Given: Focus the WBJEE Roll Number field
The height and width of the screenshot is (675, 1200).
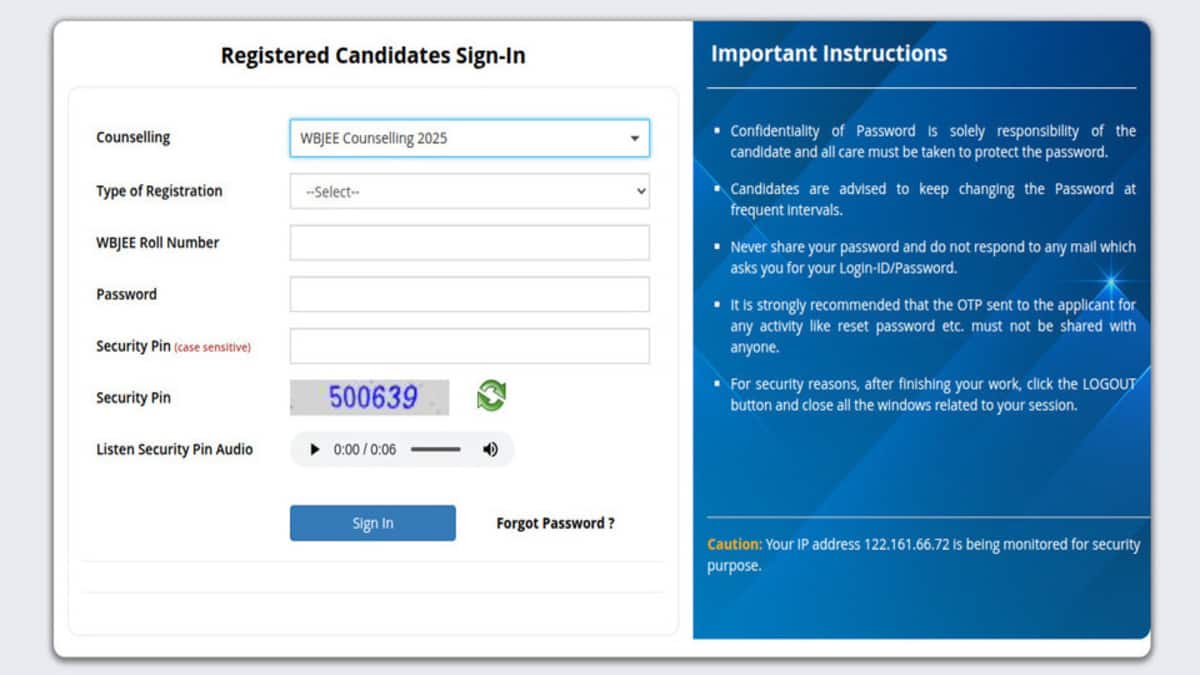Looking at the screenshot, I should pos(469,243).
